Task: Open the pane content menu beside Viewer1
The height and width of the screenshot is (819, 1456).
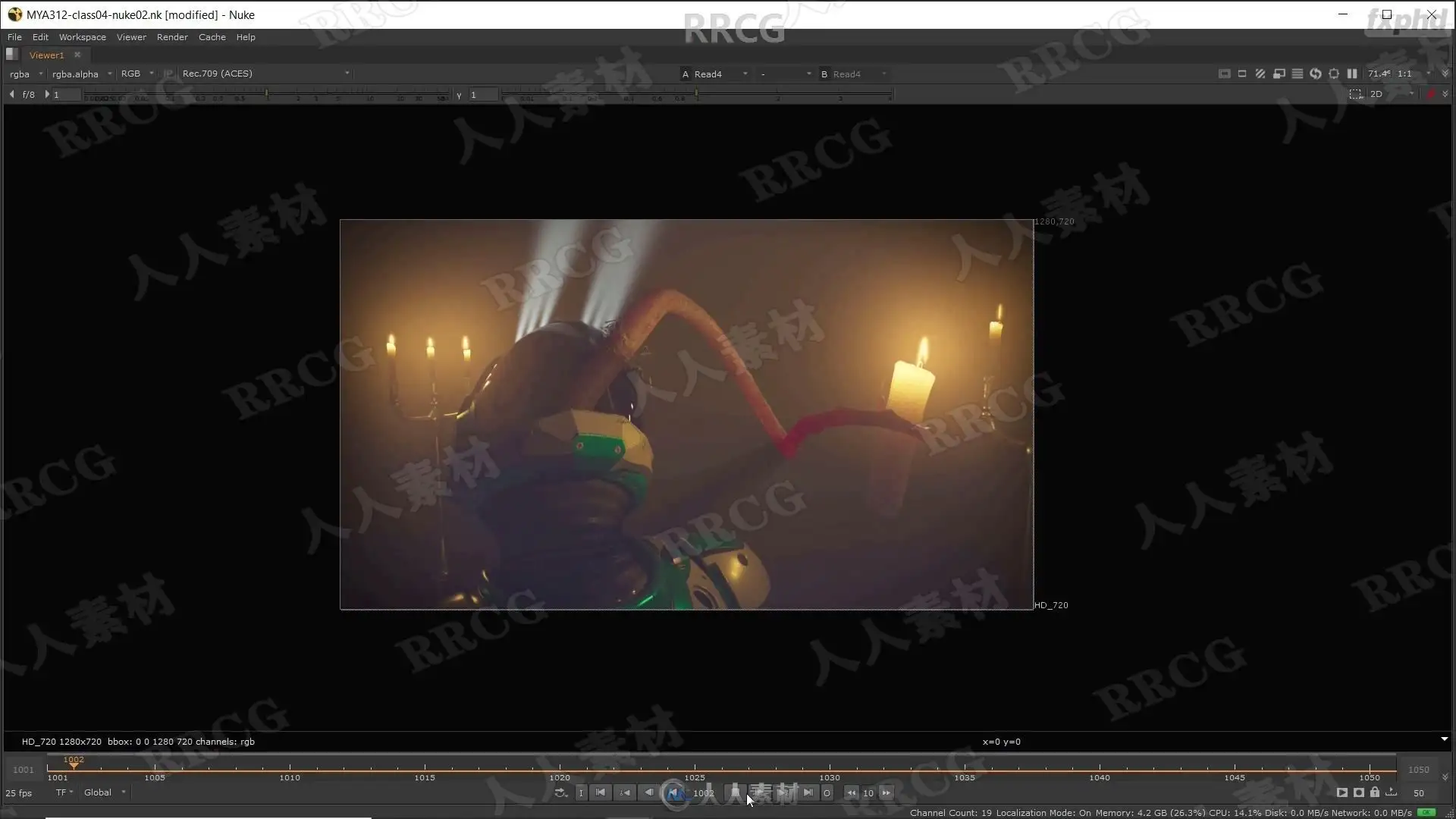Action: (12, 55)
